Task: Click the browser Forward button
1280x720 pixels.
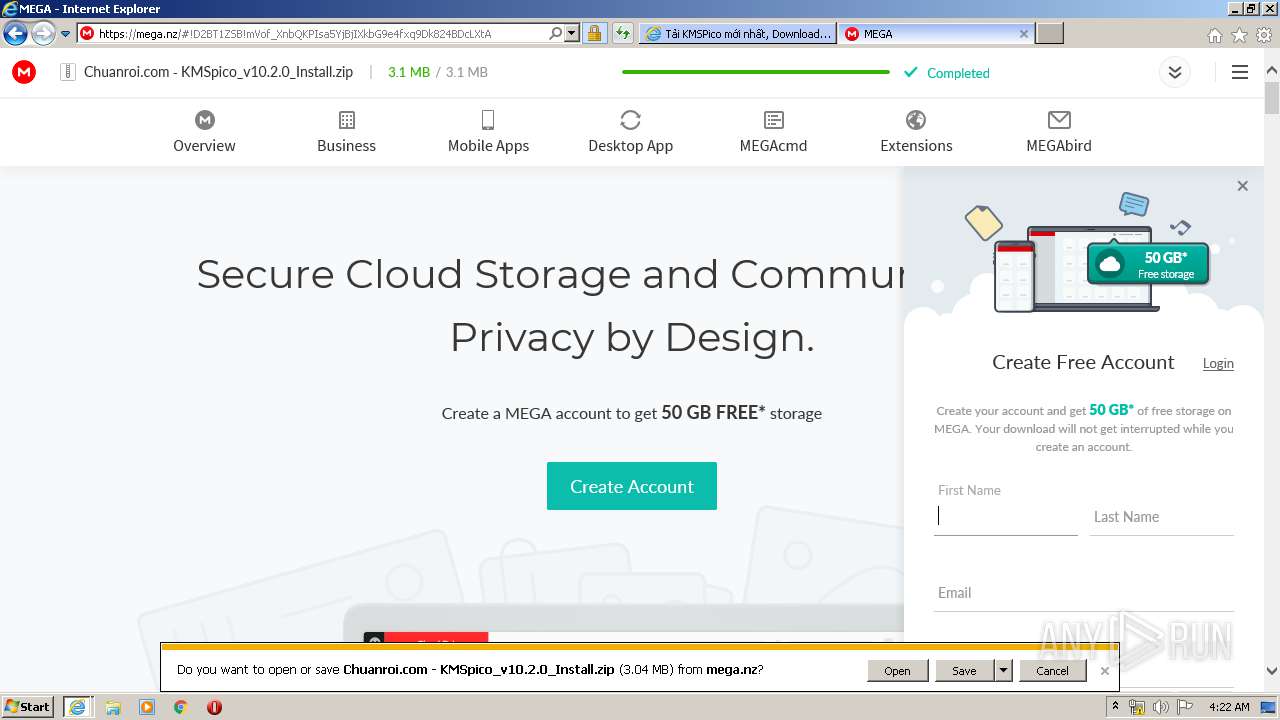Action: [43, 33]
